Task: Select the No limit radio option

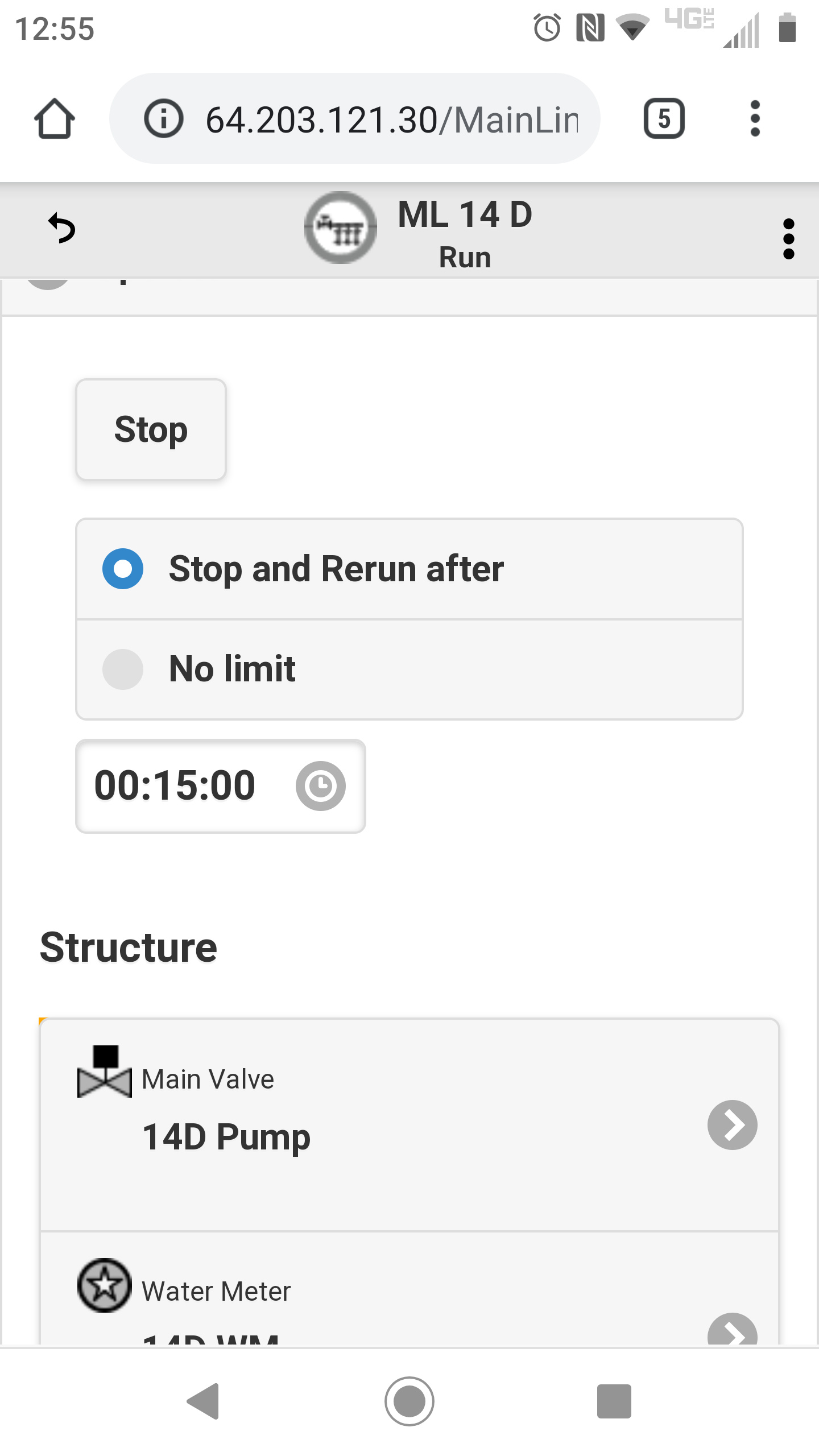Action: (409, 669)
